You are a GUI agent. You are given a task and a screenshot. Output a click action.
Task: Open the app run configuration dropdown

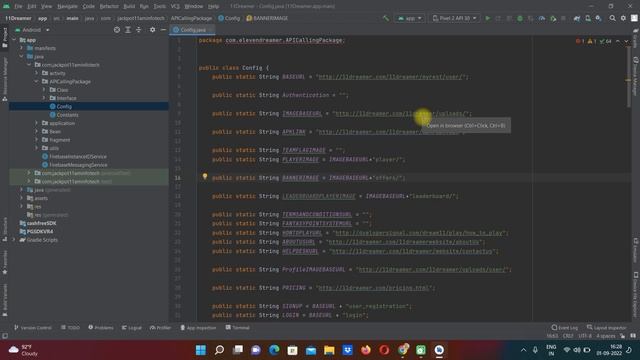point(409,18)
